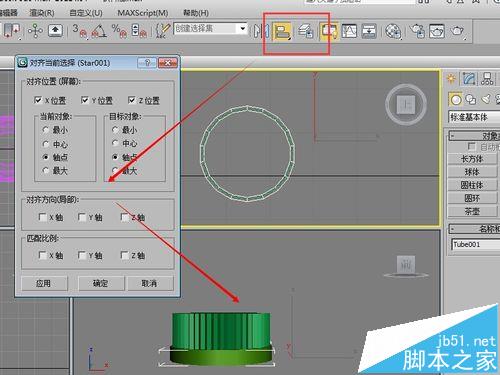The height and width of the screenshot is (375, 500).
Task: Open Edit Named Selection Sets
Action: tap(162, 31)
